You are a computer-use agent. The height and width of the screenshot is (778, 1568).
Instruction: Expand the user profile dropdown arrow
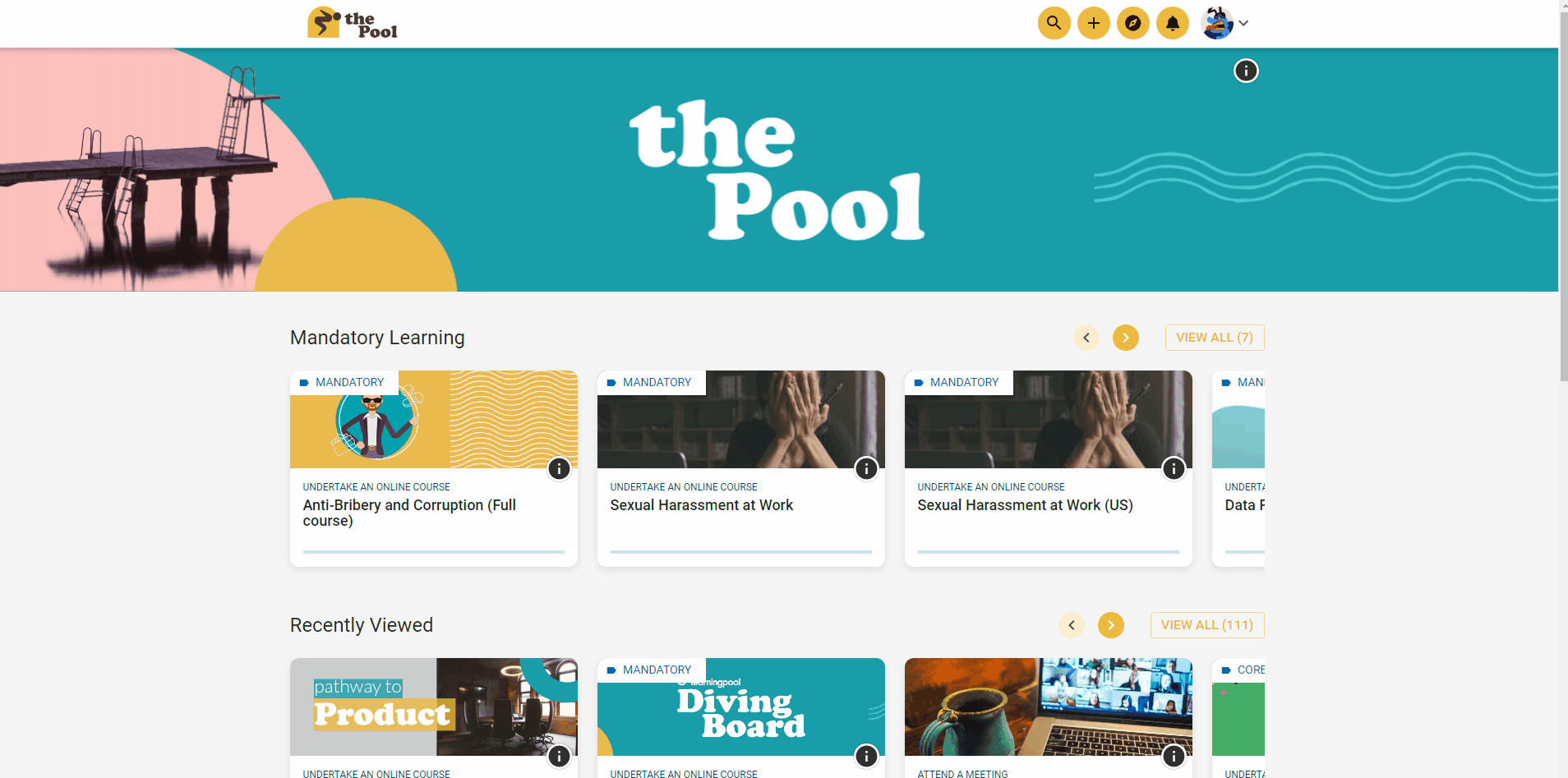pos(1243,23)
